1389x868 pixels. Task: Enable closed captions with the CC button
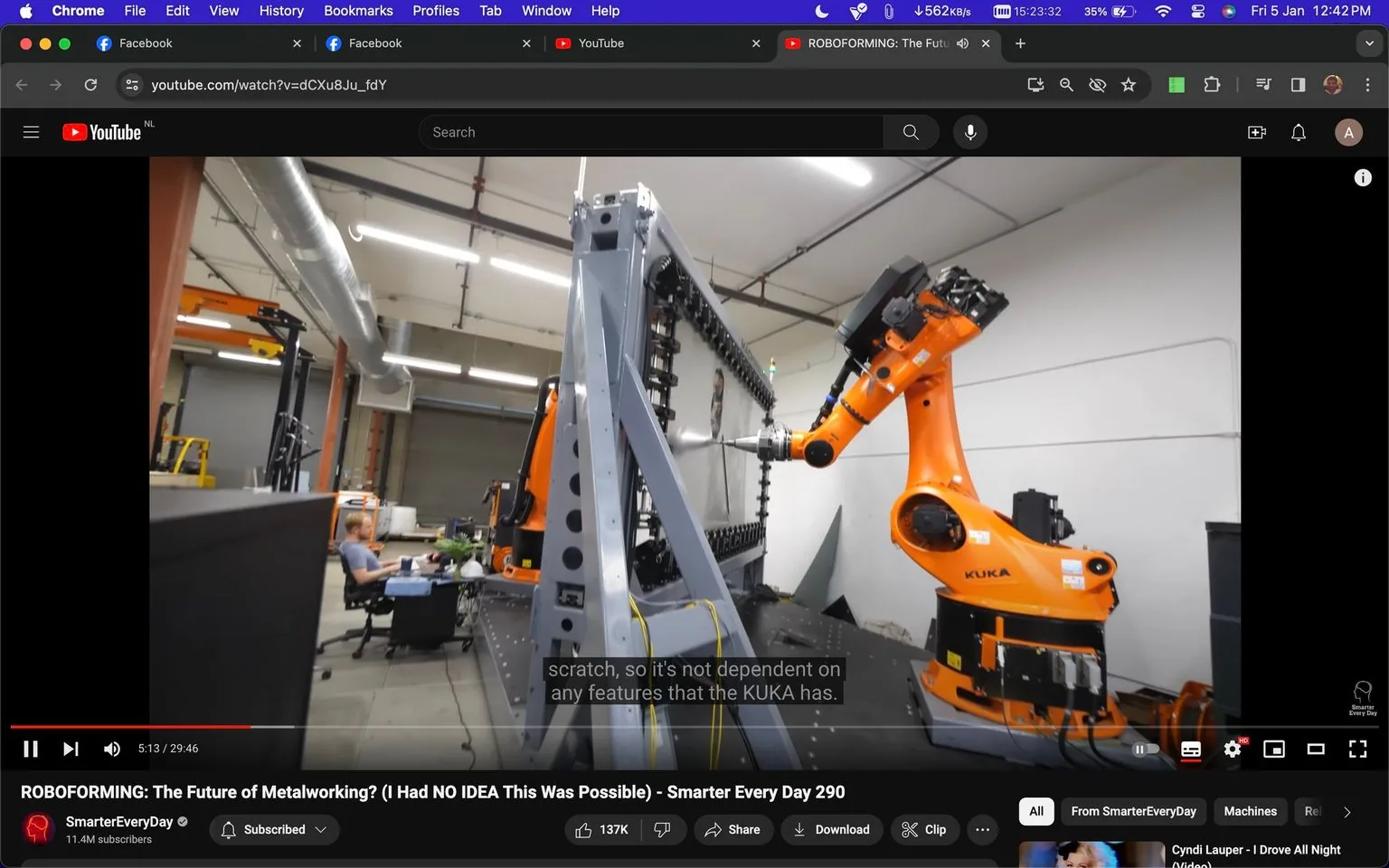(1190, 749)
